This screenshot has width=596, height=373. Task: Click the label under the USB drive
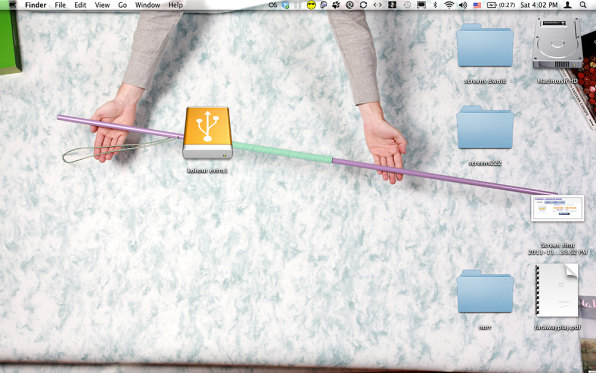[207, 171]
